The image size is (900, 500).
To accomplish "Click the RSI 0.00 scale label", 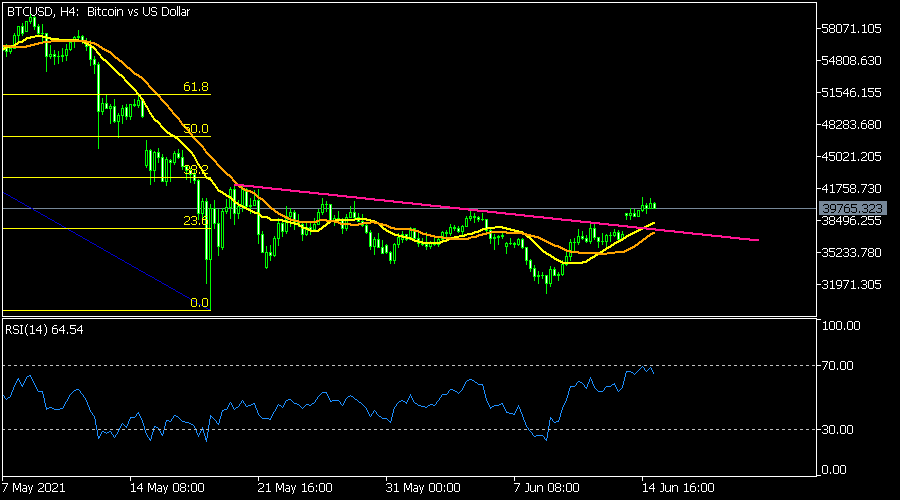I will (x=834, y=470).
